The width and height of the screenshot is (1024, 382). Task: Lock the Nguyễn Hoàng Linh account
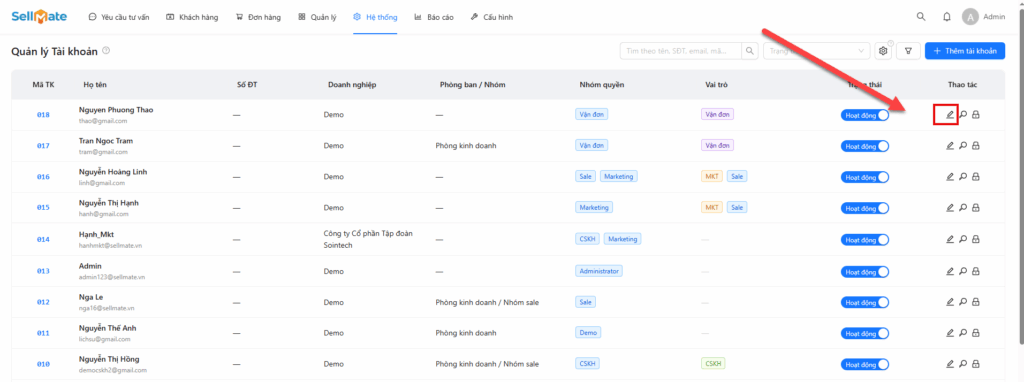(976, 177)
